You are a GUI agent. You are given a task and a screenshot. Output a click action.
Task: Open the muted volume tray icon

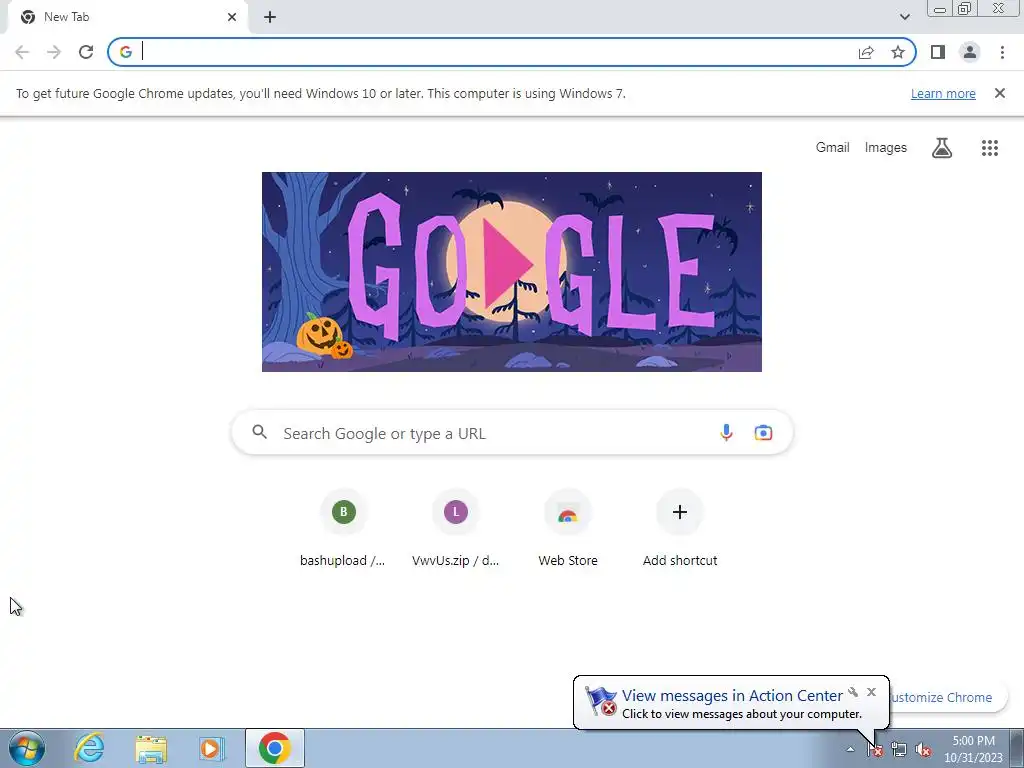click(922, 750)
